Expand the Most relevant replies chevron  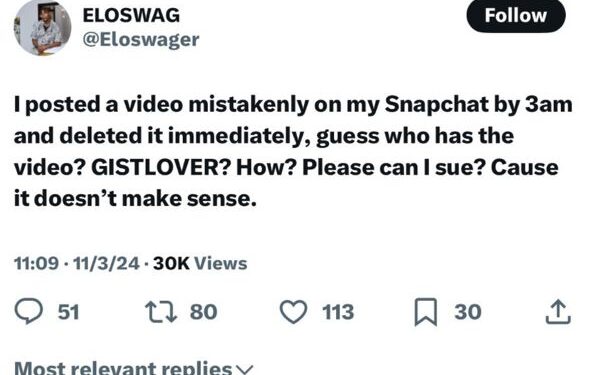point(245,369)
